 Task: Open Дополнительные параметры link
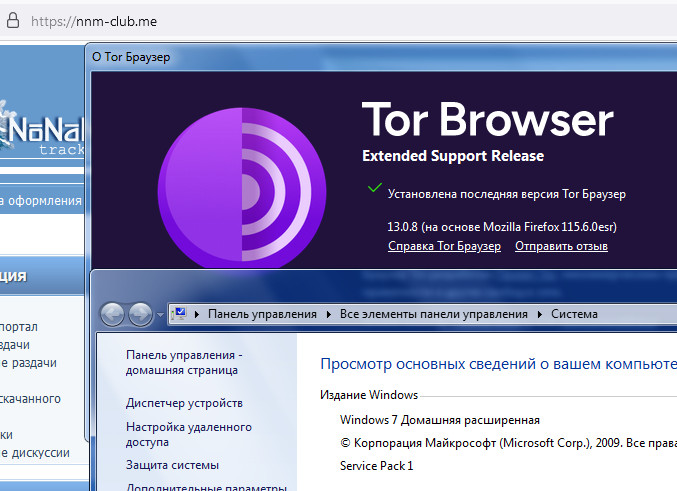206,487
